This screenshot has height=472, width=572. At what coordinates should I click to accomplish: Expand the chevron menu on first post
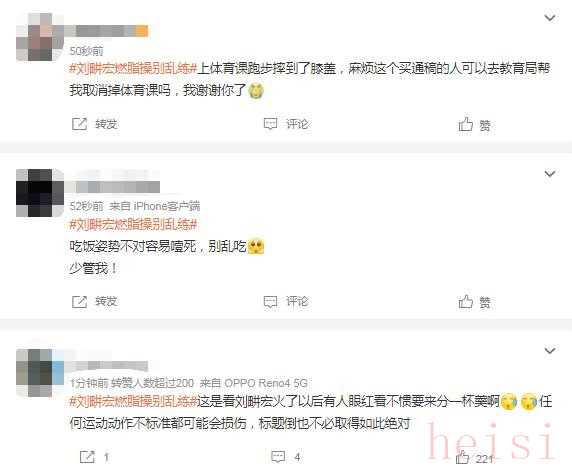pos(550,18)
